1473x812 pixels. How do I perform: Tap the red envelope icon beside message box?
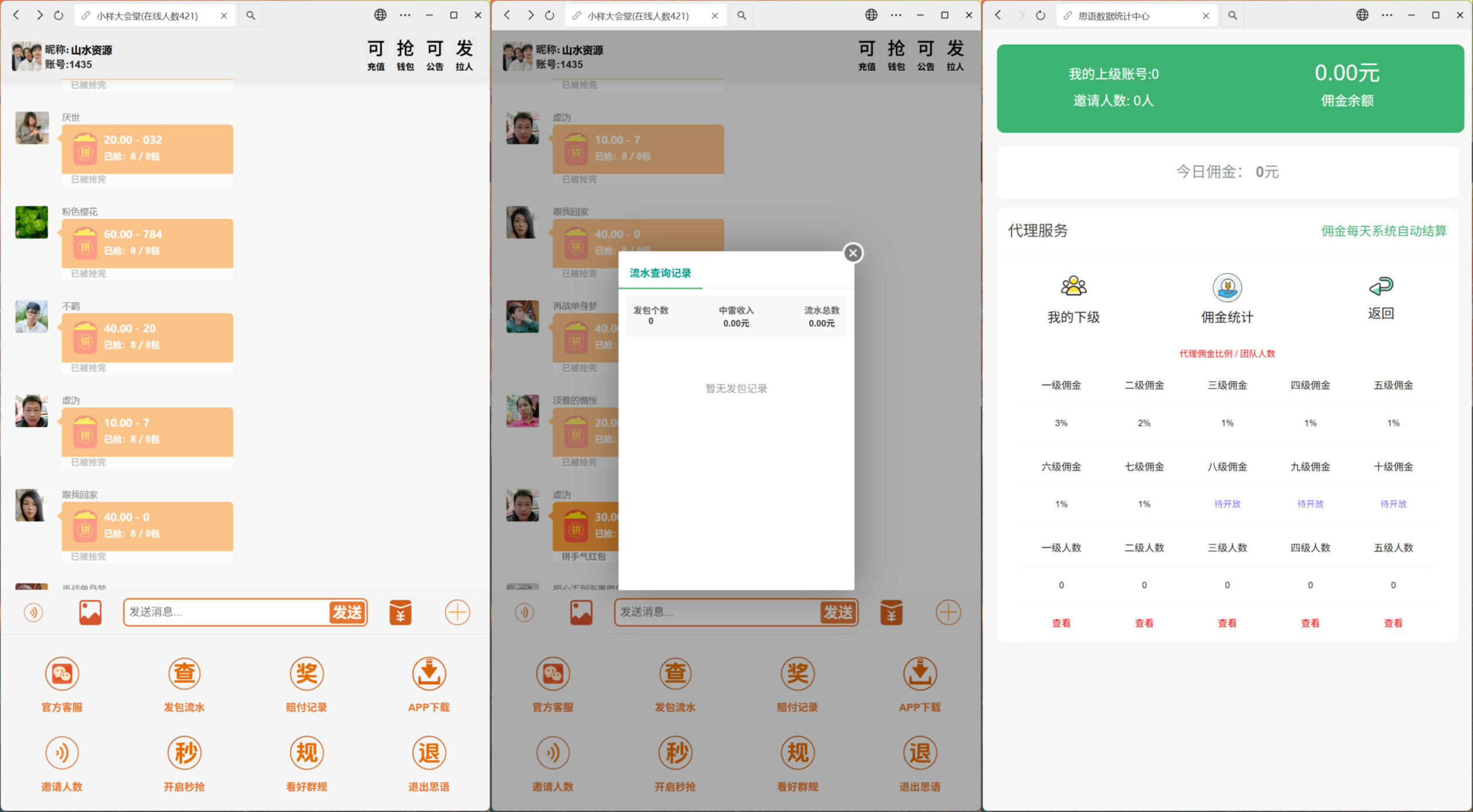pos(400,612)
